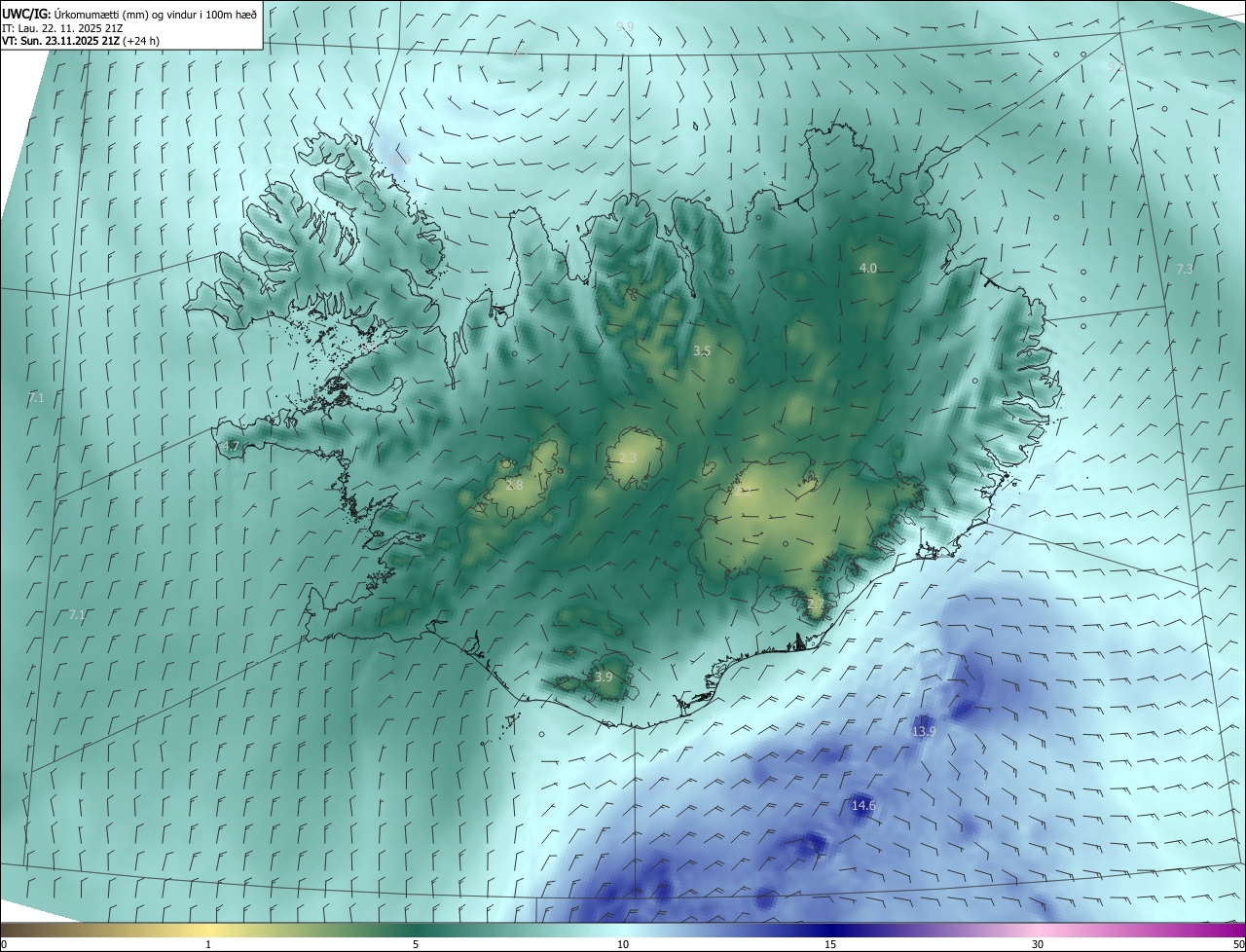
Task: Click the 10 tick label on the color scale
Action: click(x=623, y=944)
